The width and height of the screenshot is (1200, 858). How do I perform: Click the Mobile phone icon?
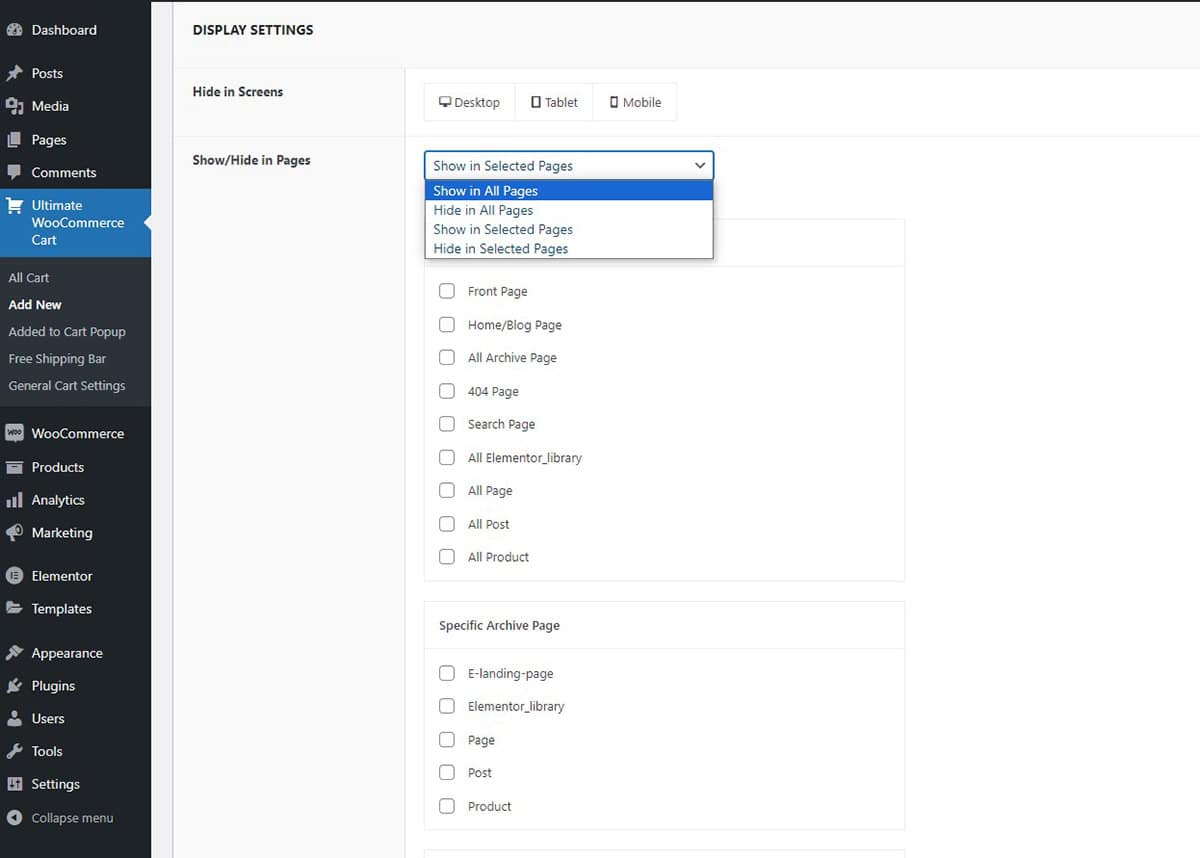[614, 102]
